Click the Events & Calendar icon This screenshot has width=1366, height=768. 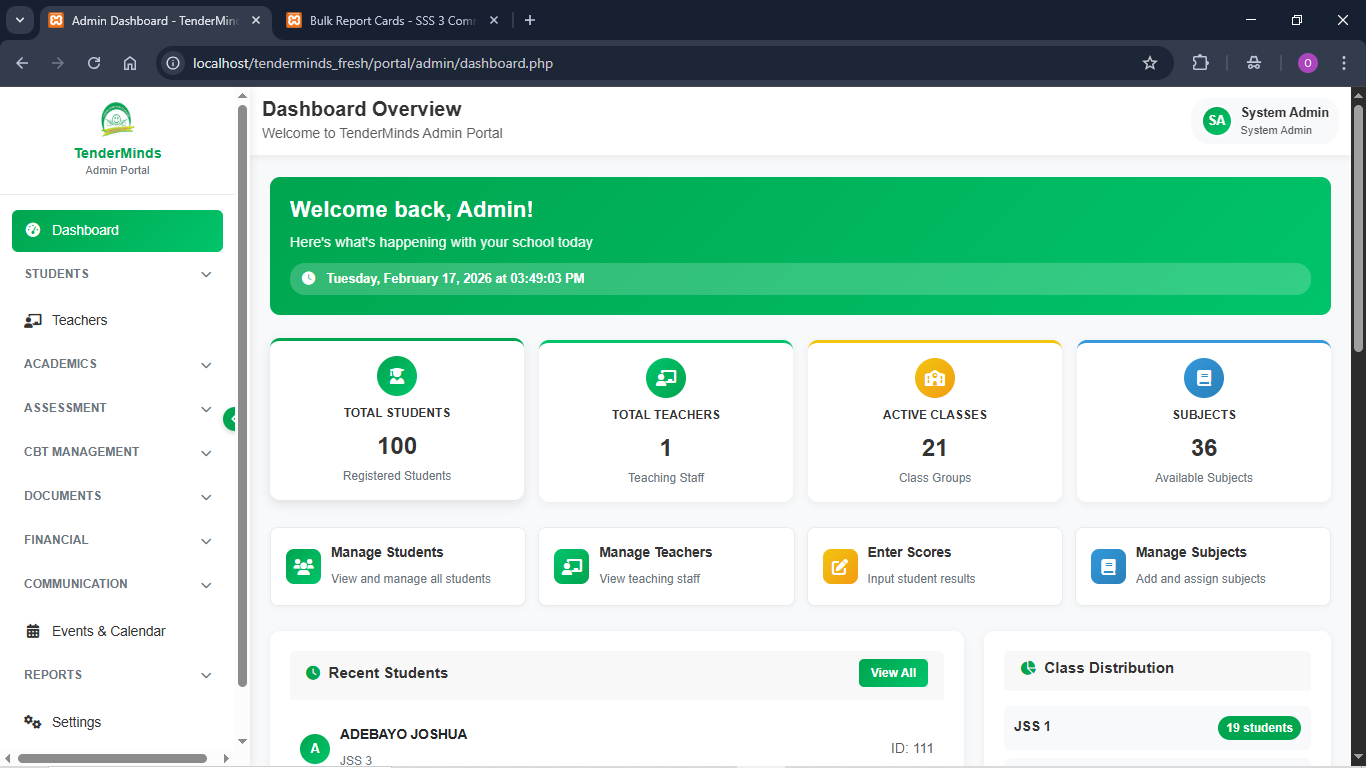[34, 630]
